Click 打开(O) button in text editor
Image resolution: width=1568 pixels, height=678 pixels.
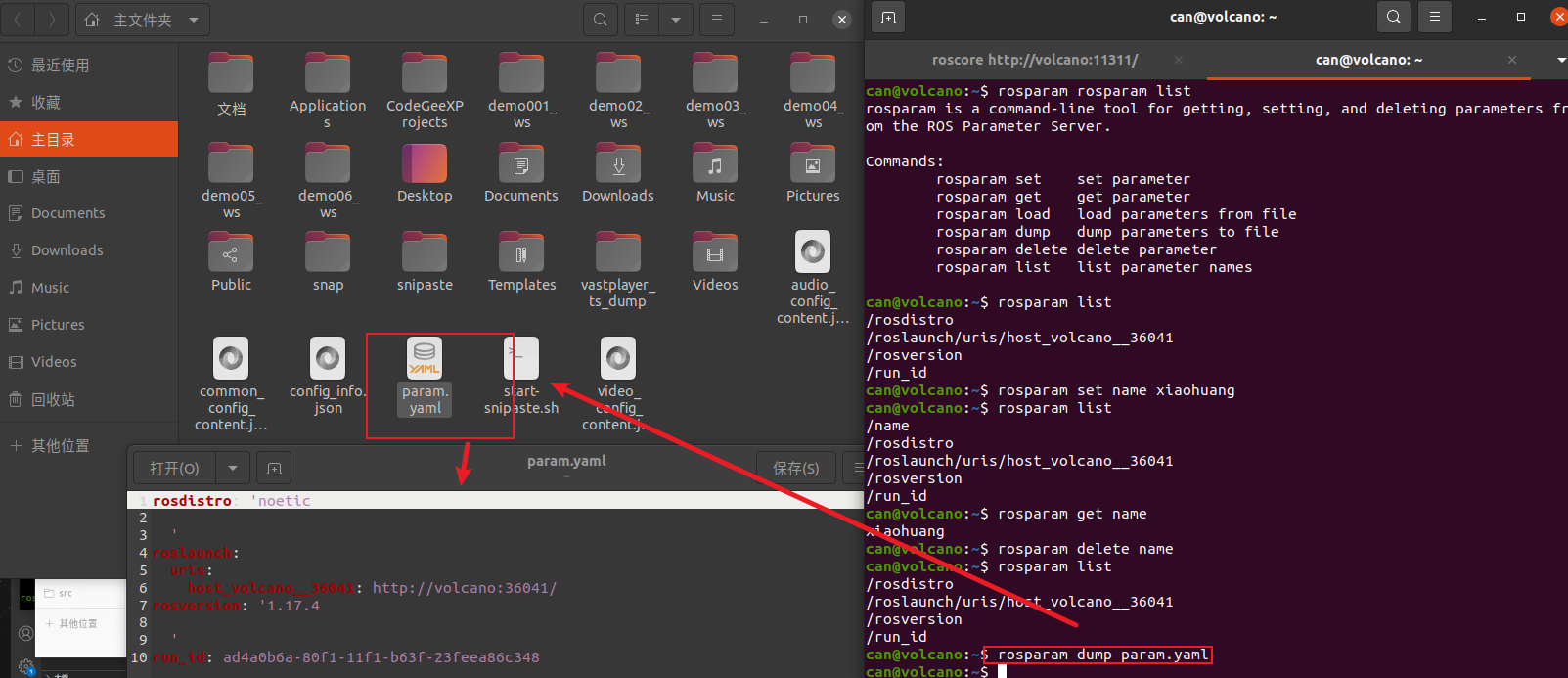point(175,469)
